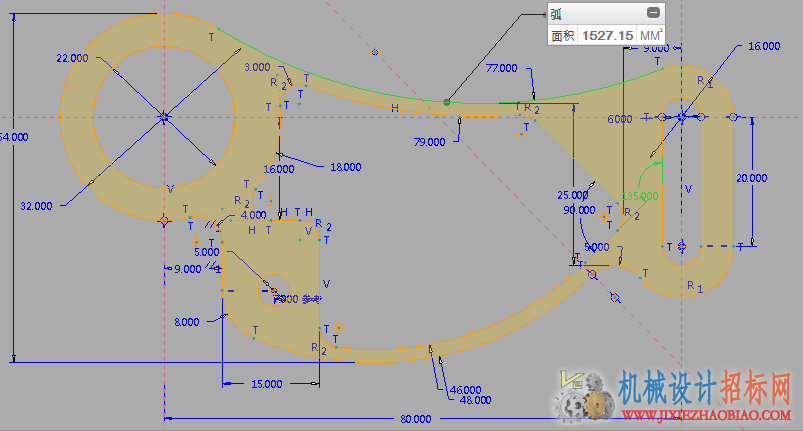The image size is (803, 431).
Task: Pick the green 135.000 angle dimension
Action: click(x=640, y=196)
